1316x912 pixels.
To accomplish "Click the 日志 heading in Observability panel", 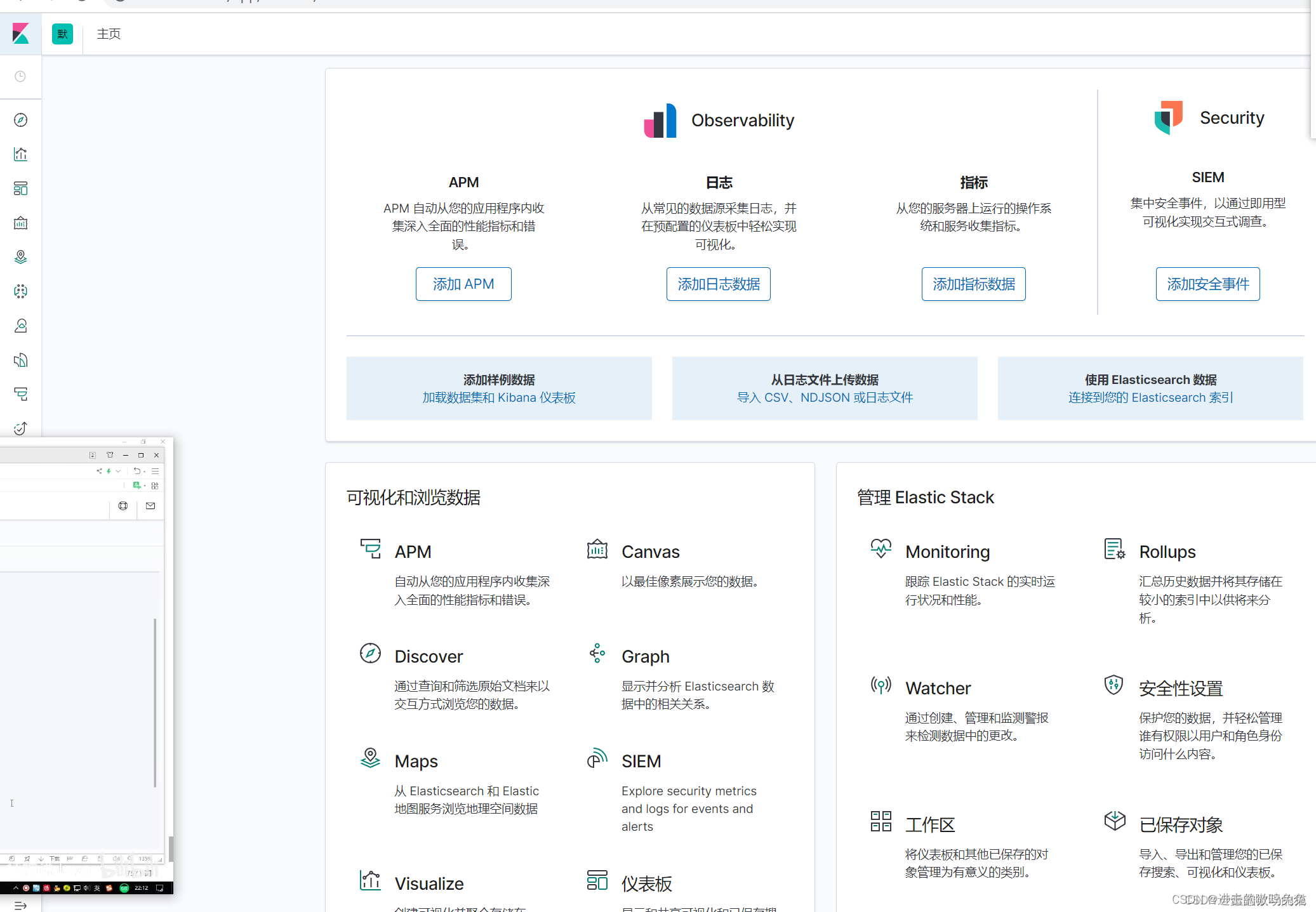I will point(719,182).
